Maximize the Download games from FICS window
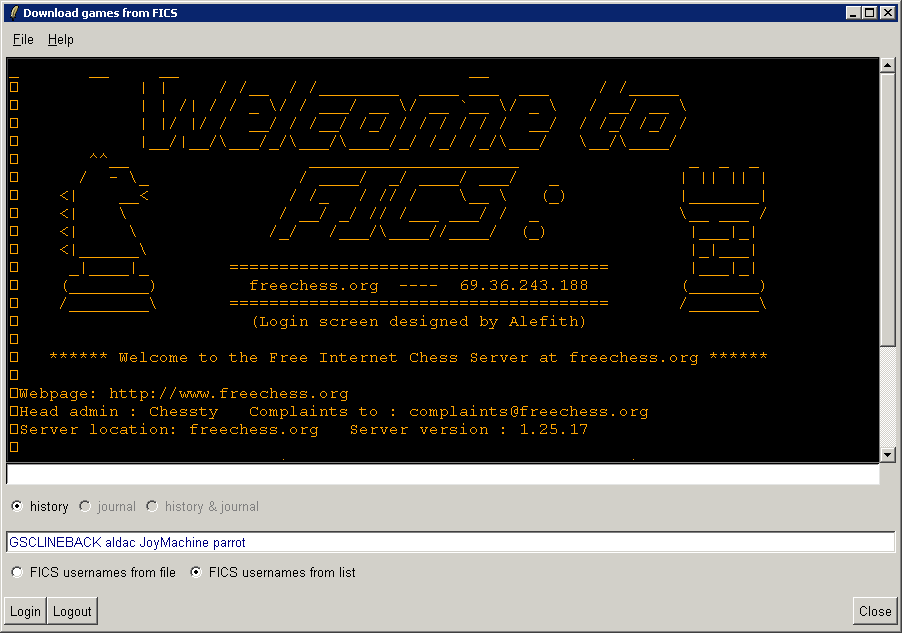Screen dimensions: 902x633 tap(870, 13)
